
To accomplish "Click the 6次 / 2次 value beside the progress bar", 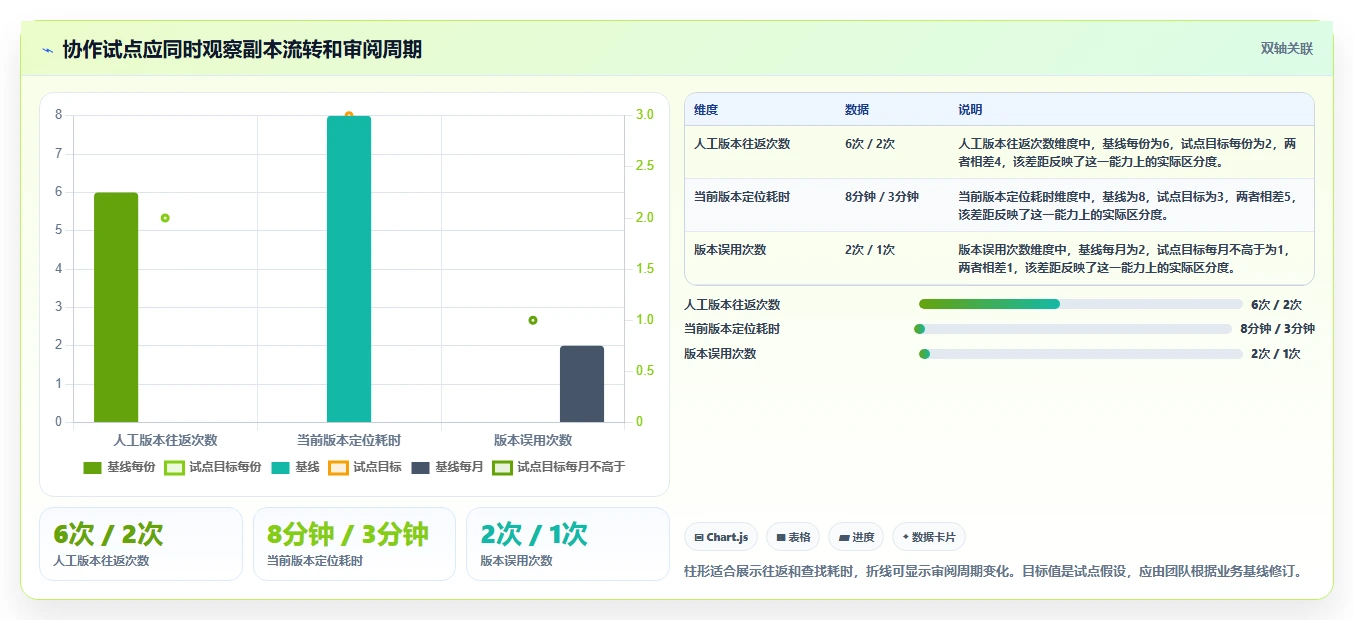I will pos(1277,305).
